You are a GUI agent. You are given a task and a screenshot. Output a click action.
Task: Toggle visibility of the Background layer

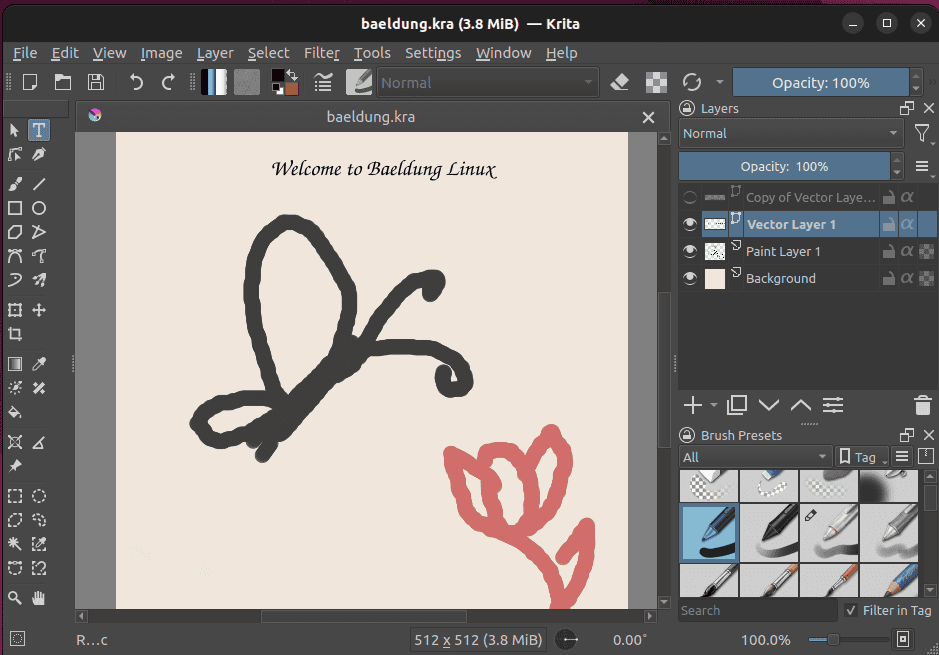coord(689,278)
